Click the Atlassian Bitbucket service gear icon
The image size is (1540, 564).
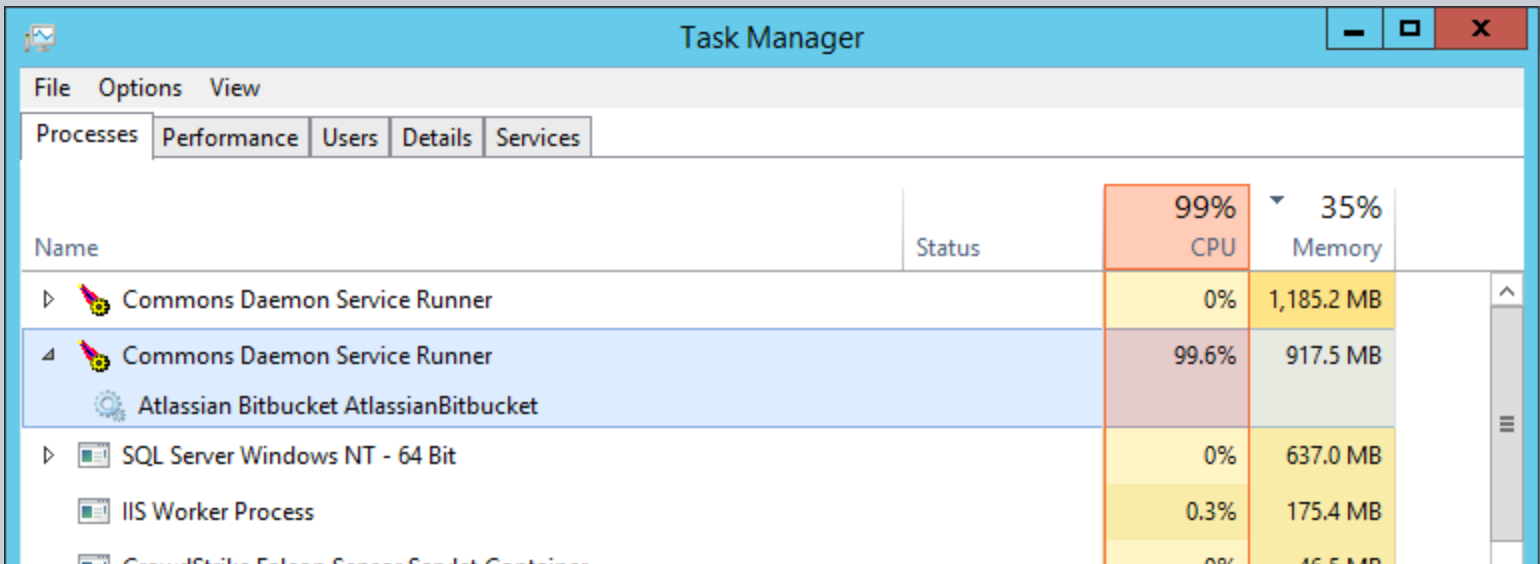[x=109, y=406]
